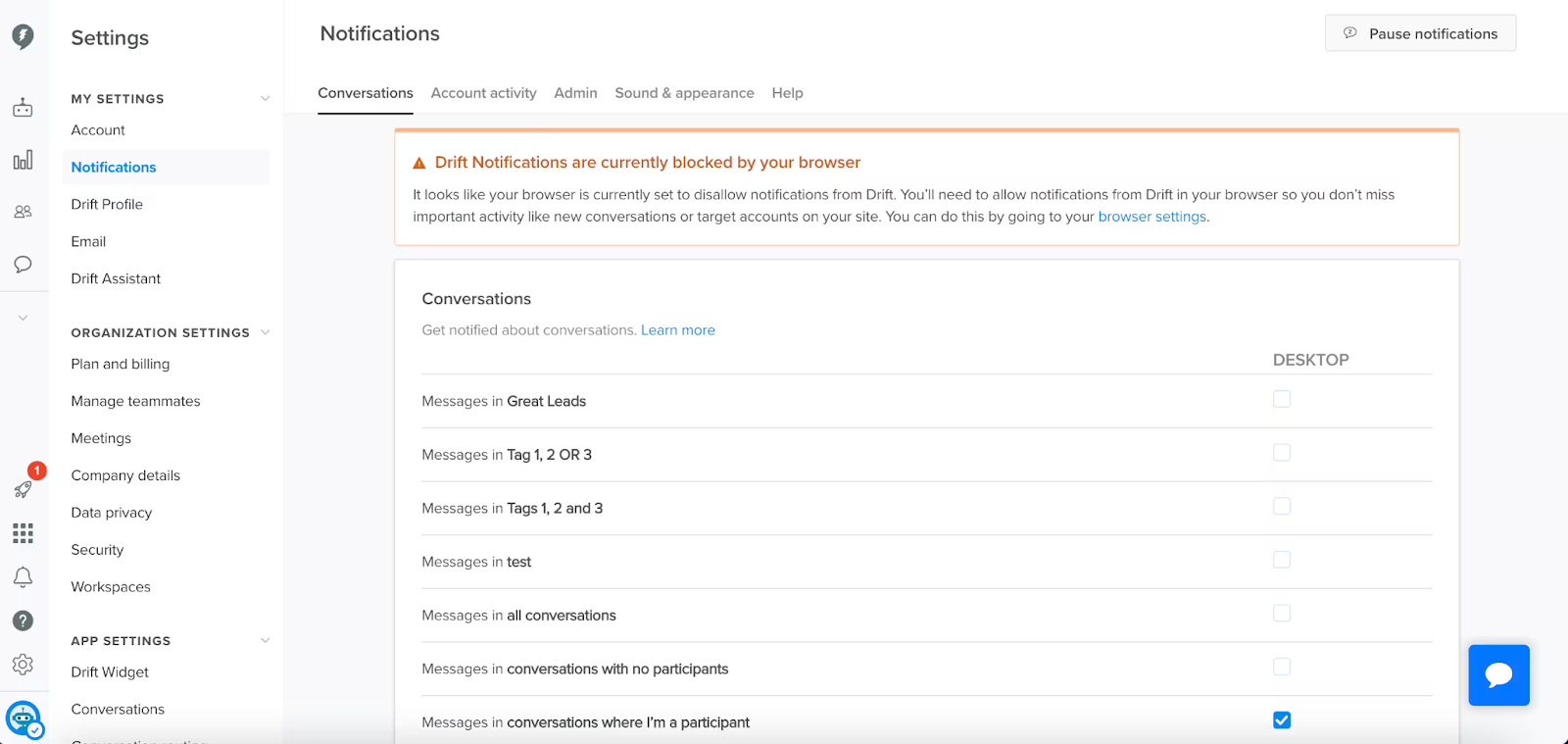
Task: Open Drift Profile settings
Action: [107, 205]
